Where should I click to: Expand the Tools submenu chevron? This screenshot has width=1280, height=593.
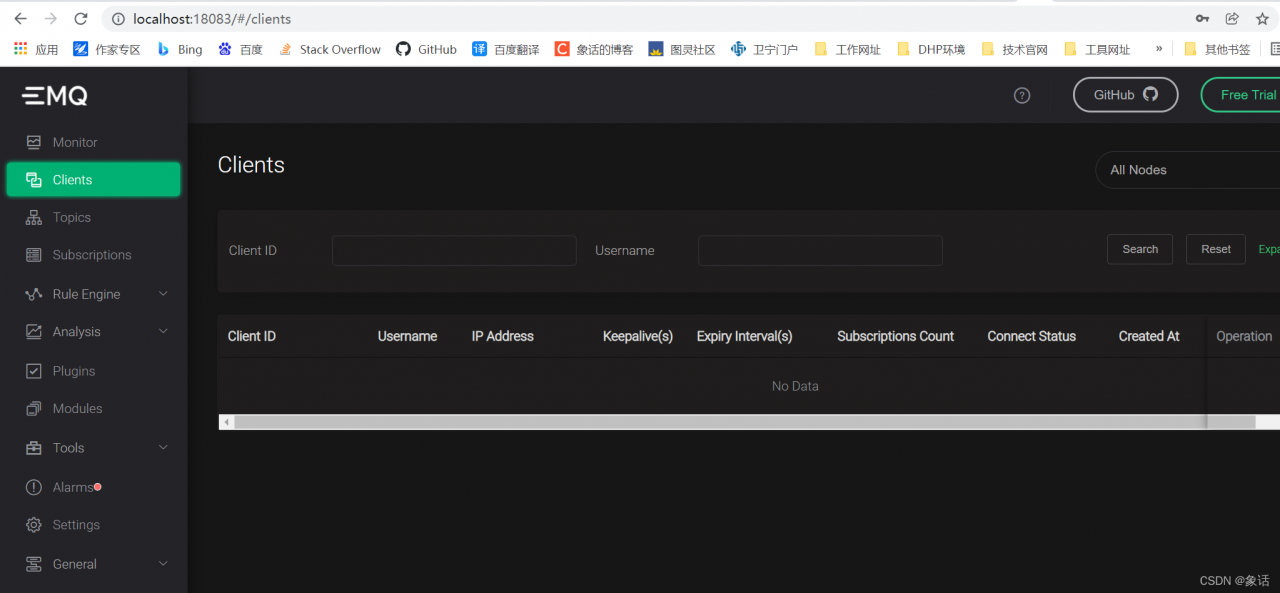[163, 448]
